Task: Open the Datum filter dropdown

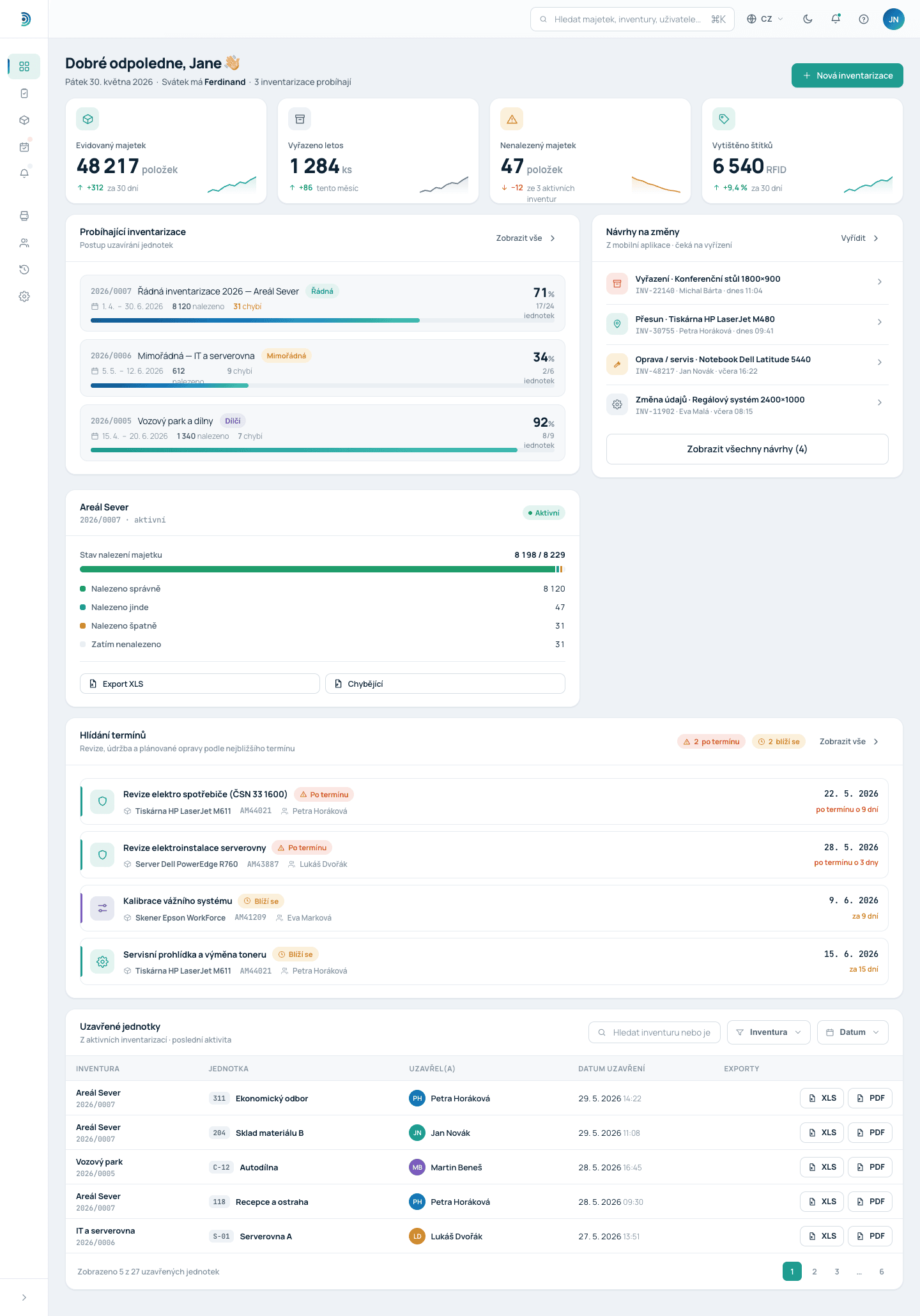Action: coord(852,1032)
